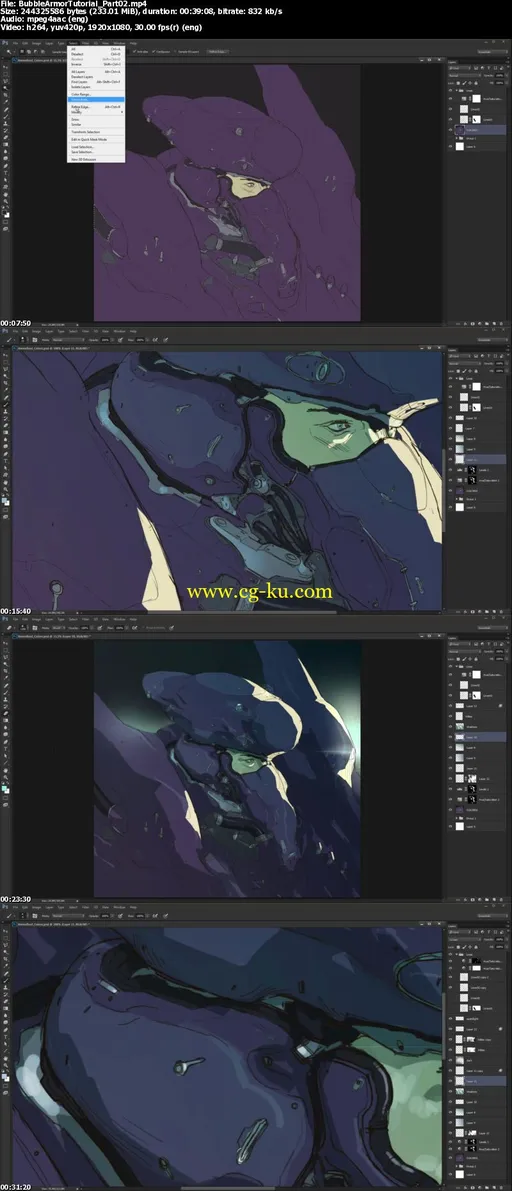Image resolution: width=512 pixels, height=1191 pixels.
Task: Select Eyedropper tool in the 00:07:50 frame
Action: [x=5, y=102]
